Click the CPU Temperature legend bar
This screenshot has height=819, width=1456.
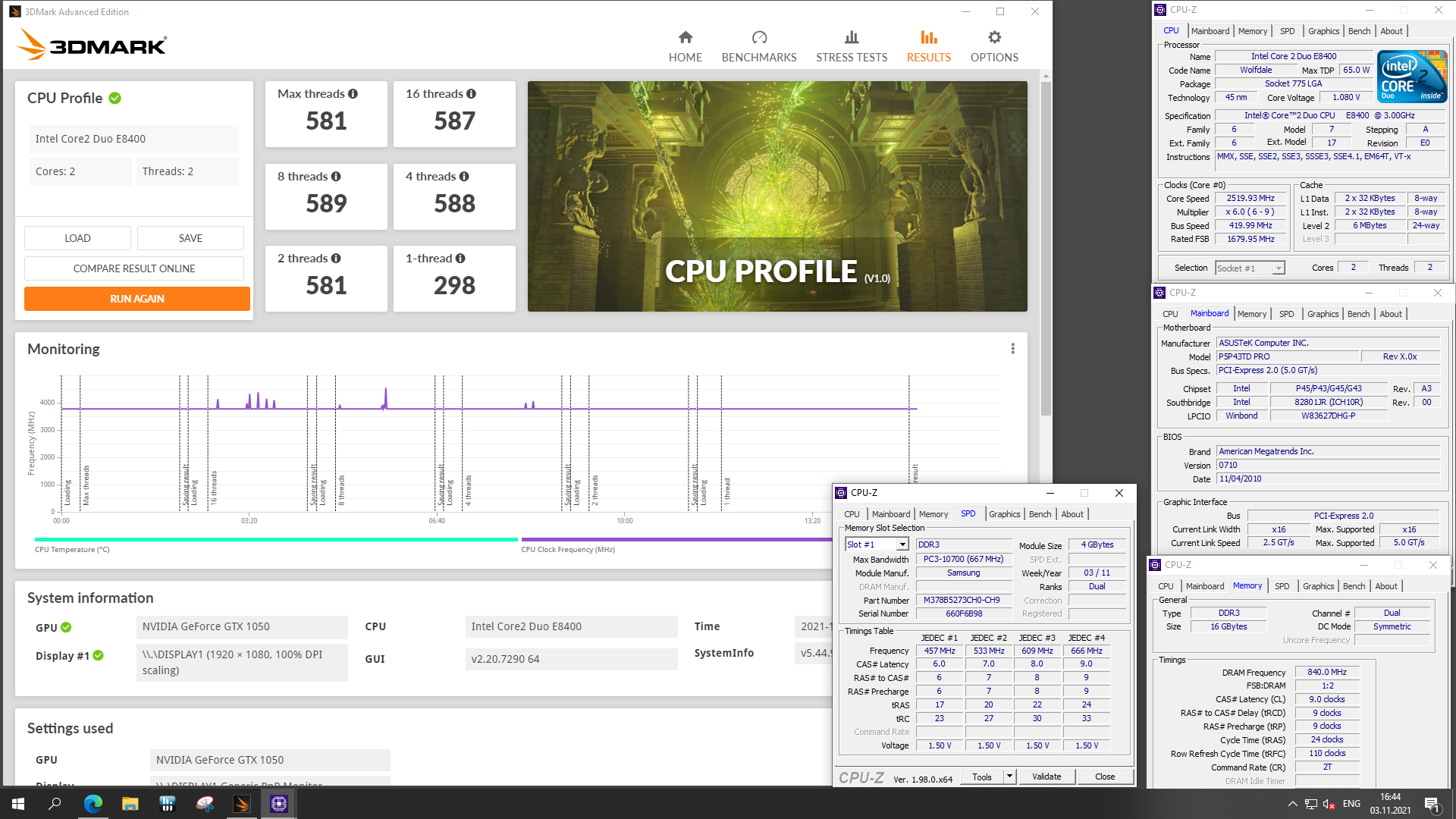coord(276,540)
